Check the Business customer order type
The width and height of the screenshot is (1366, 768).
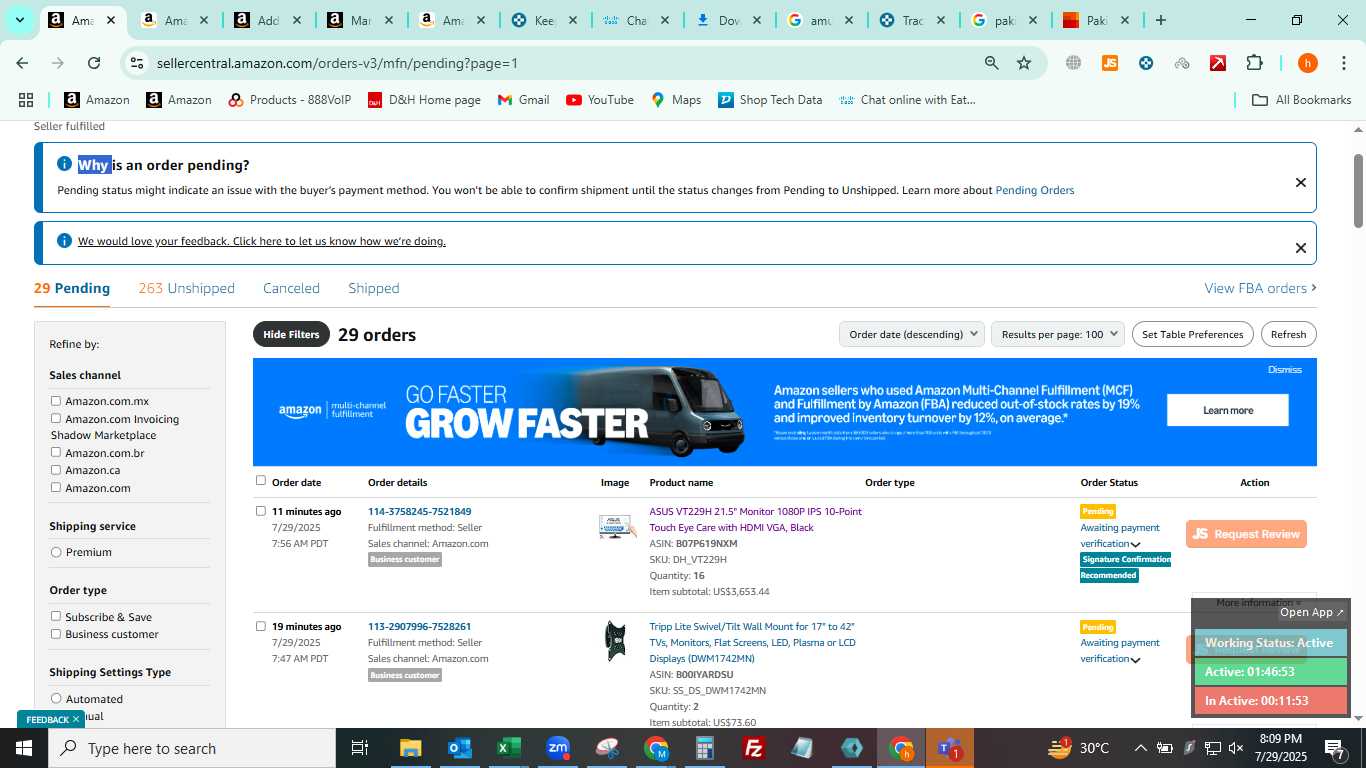56,634
